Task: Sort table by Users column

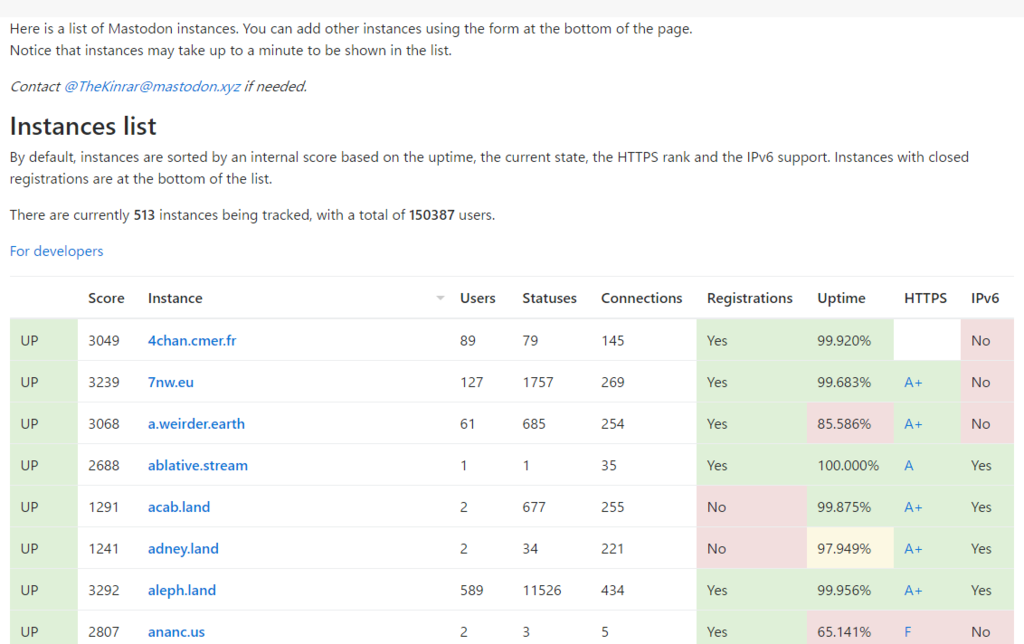Action: point(477,298)
